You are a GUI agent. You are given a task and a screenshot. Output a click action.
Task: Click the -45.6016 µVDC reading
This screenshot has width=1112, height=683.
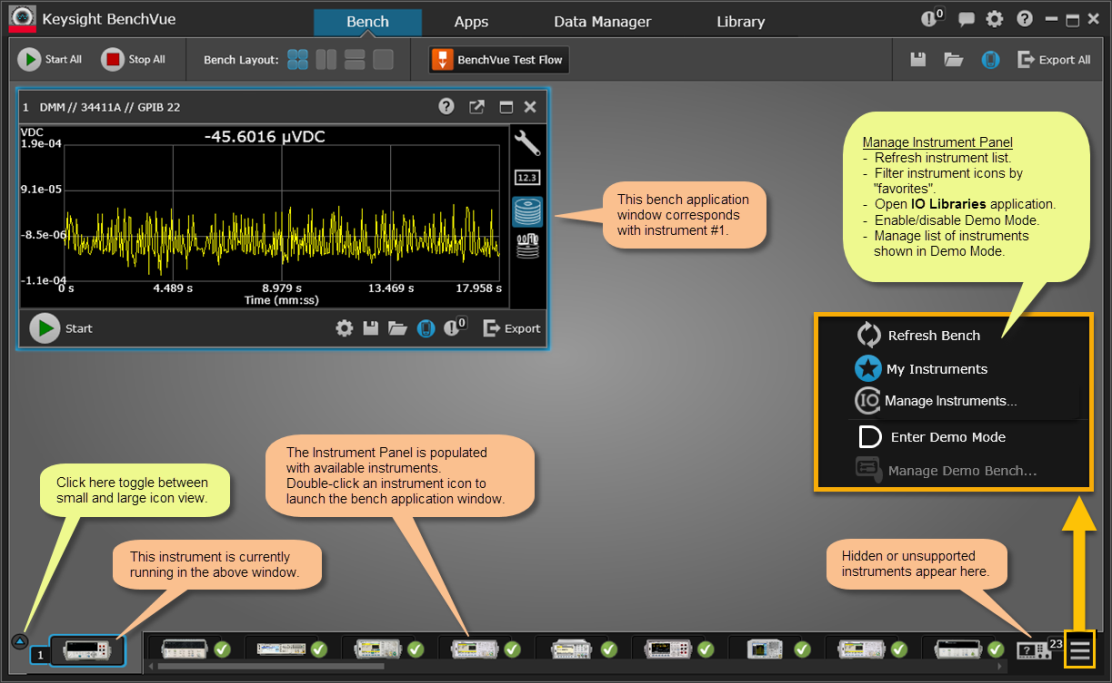[x=265, y=136]
